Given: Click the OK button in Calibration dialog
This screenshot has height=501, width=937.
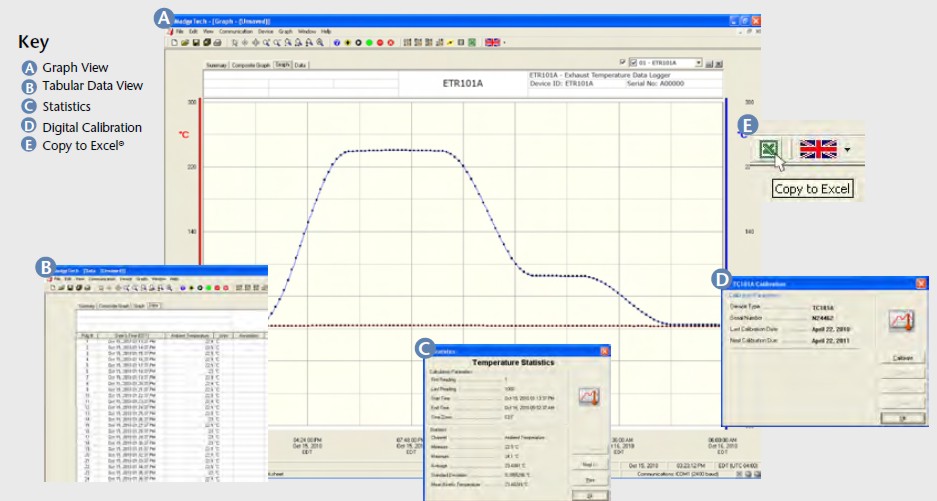Looking at the screenshot, I should pos(903,418).
